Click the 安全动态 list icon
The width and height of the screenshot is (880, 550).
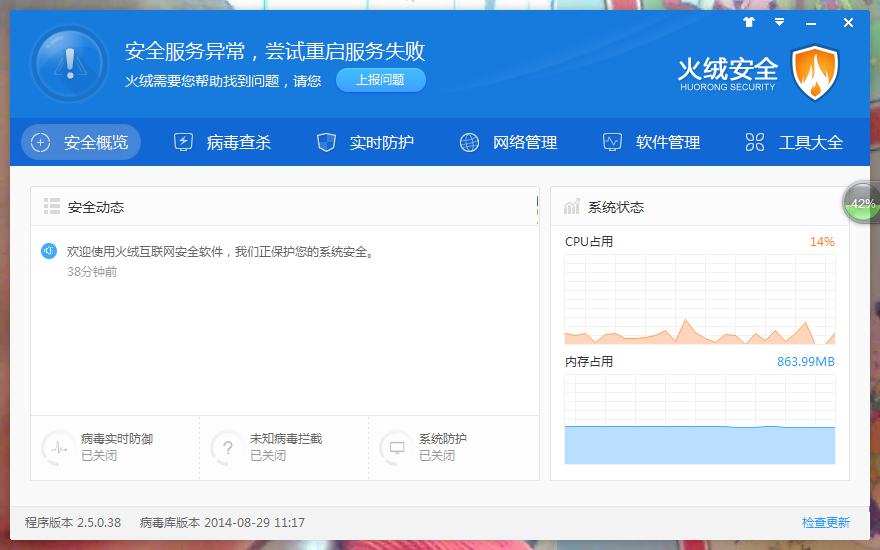click(52, 207)
